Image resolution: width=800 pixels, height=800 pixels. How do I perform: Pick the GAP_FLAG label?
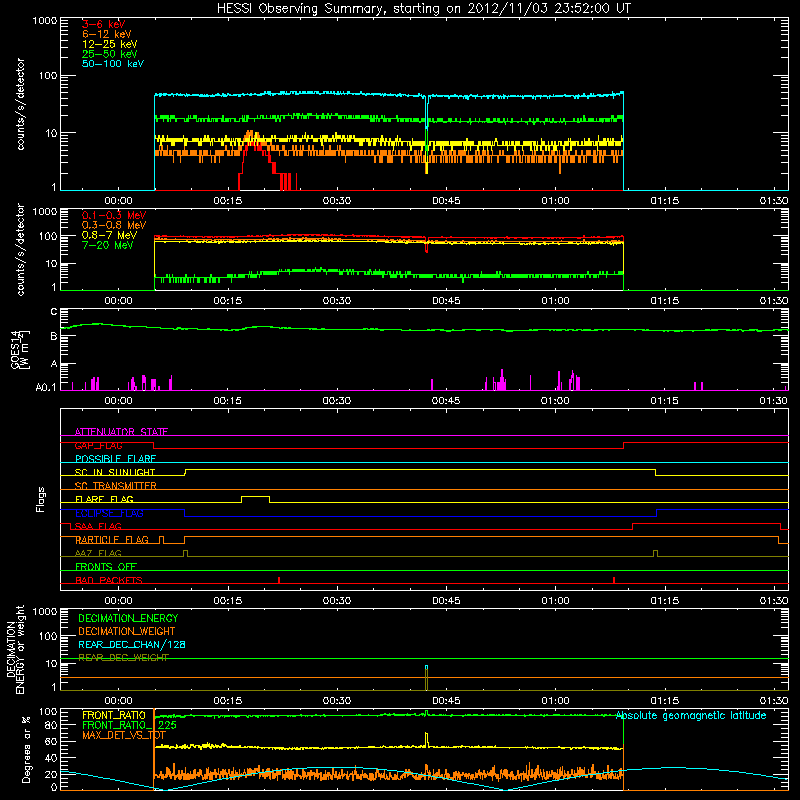(x=98, y=445)
